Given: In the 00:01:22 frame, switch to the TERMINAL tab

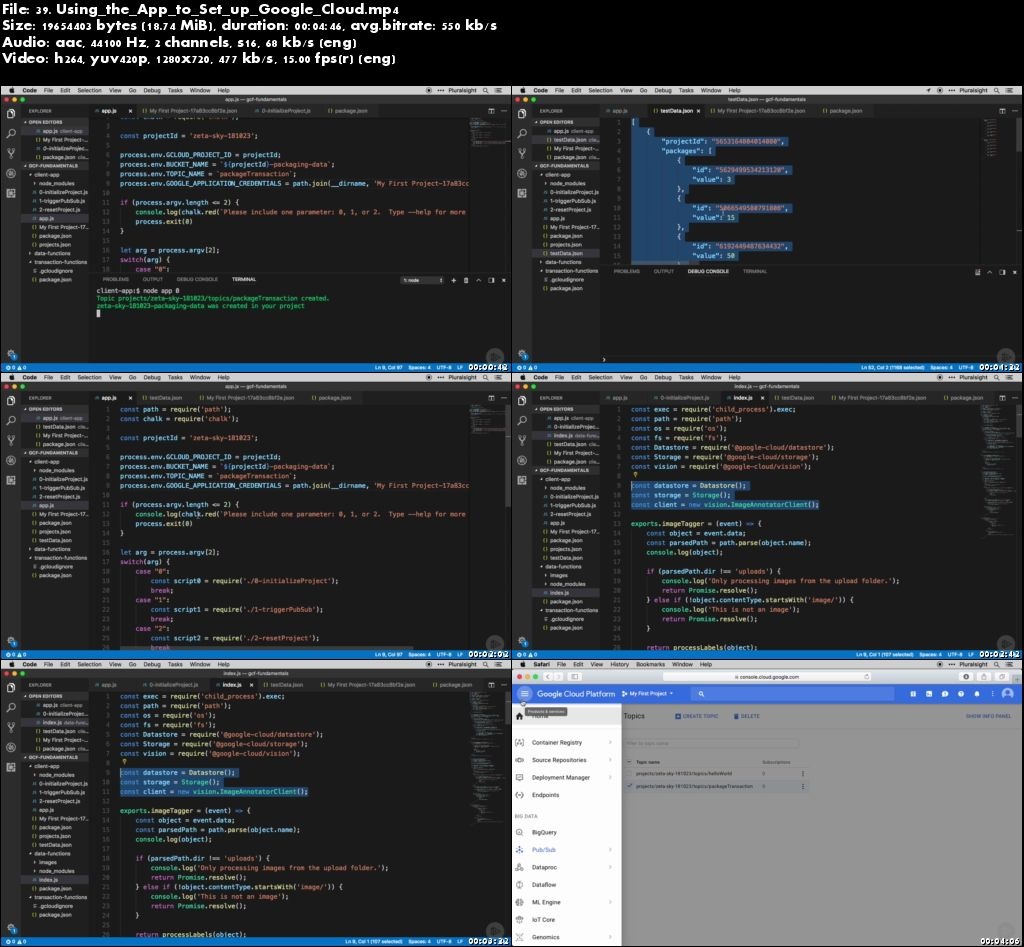Looking at the screenshot, I should point(754,271).
